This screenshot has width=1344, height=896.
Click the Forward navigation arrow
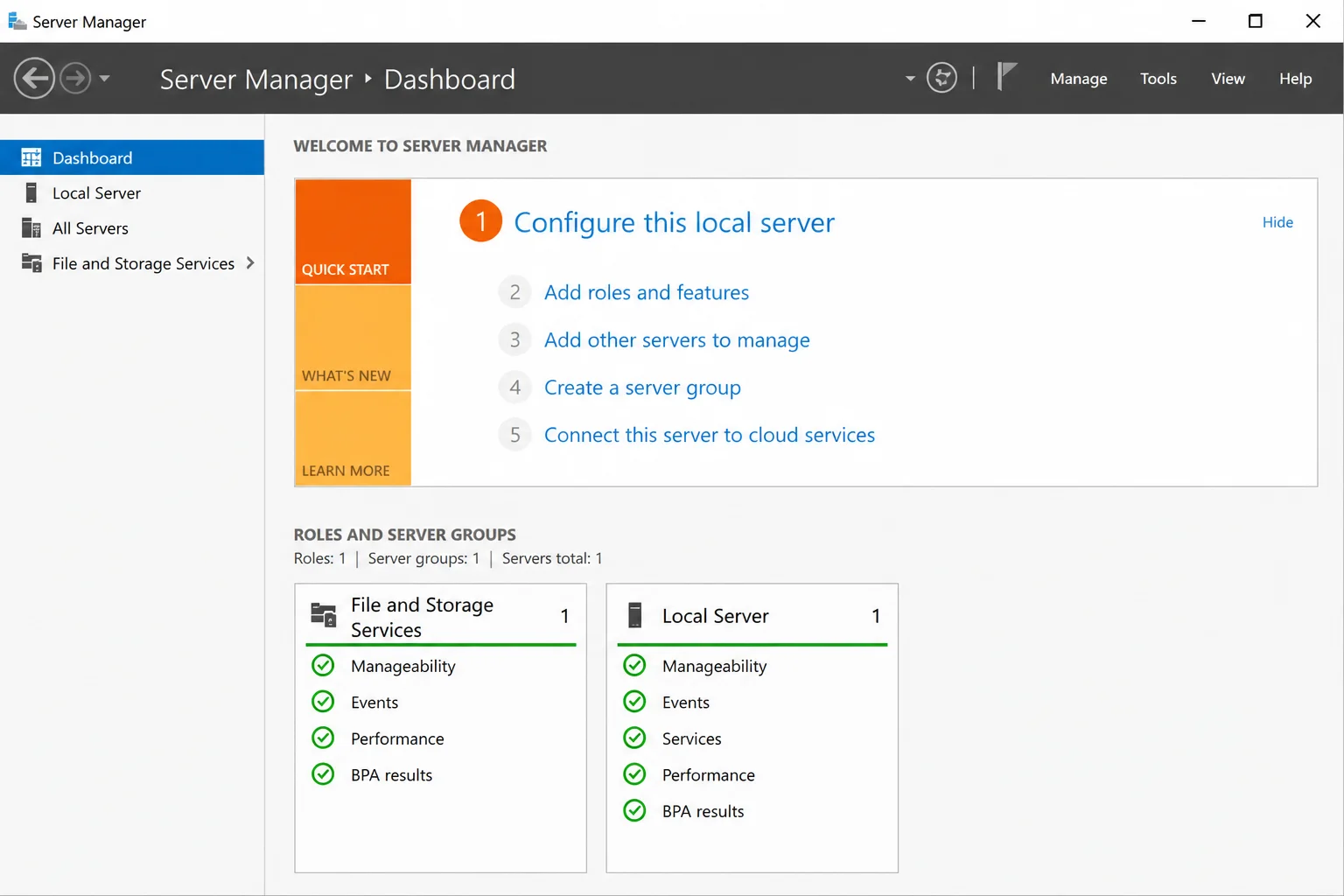[x=75, y=79]
